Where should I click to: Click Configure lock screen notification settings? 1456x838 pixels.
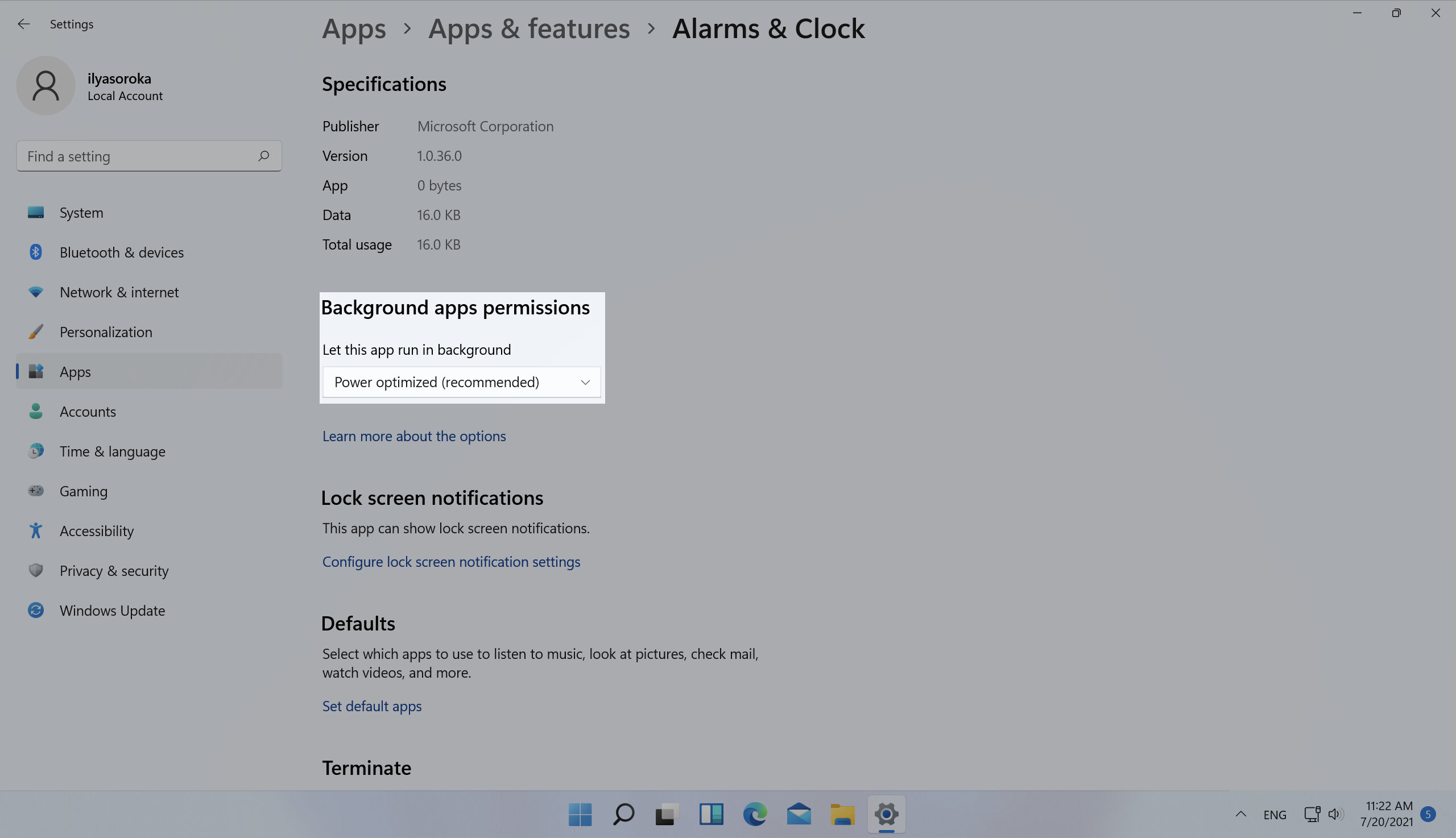451,561
